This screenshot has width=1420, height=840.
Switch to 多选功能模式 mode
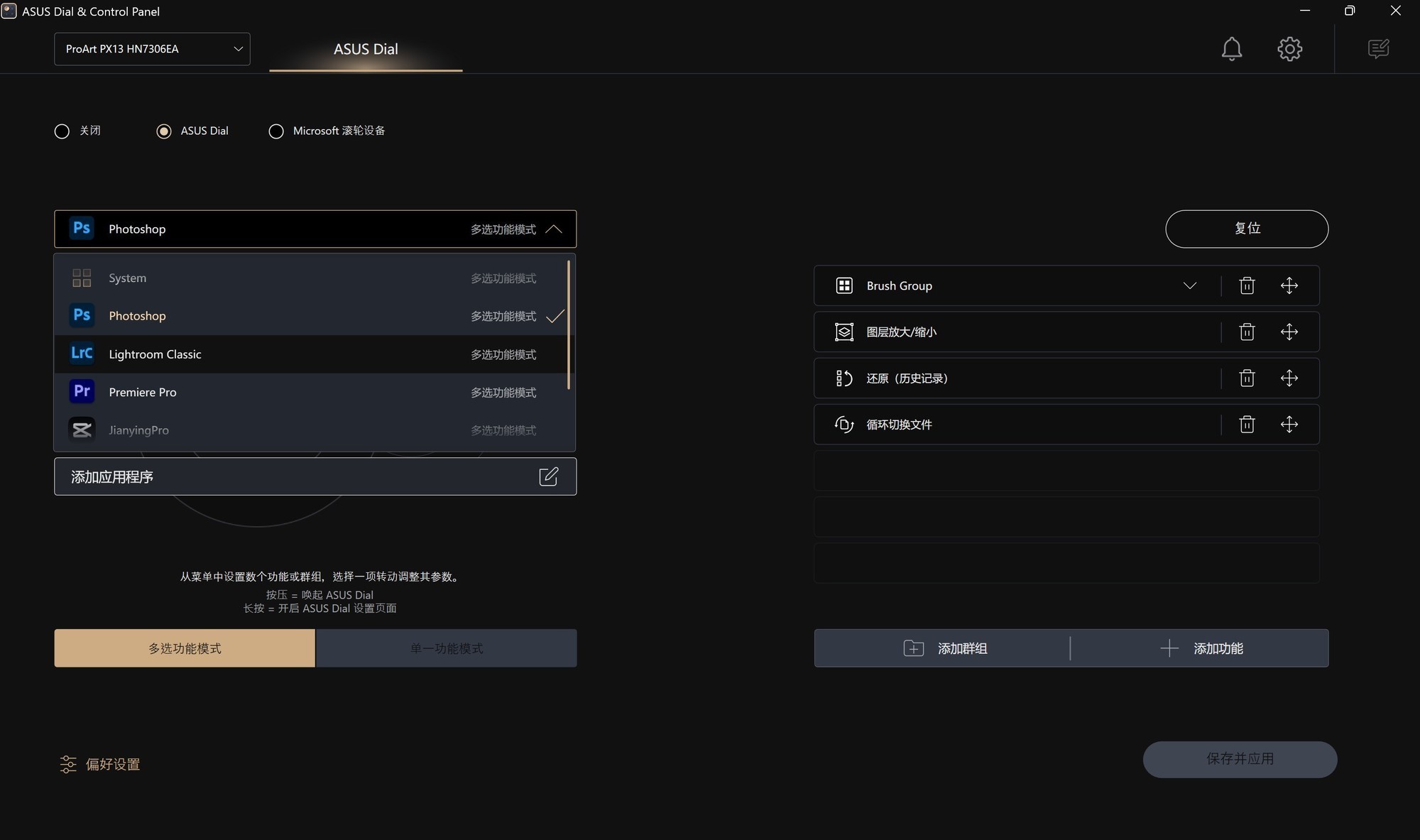coord(185,648)
